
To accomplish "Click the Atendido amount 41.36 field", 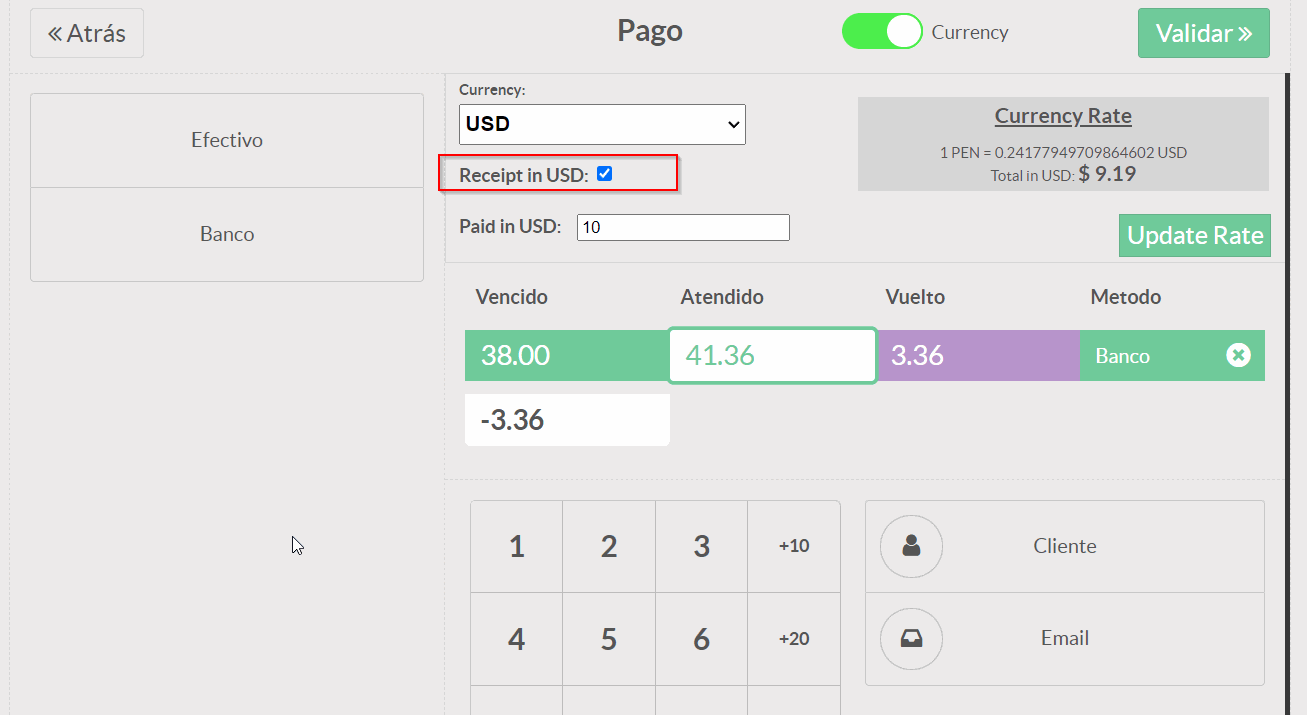I will (772, 355).
